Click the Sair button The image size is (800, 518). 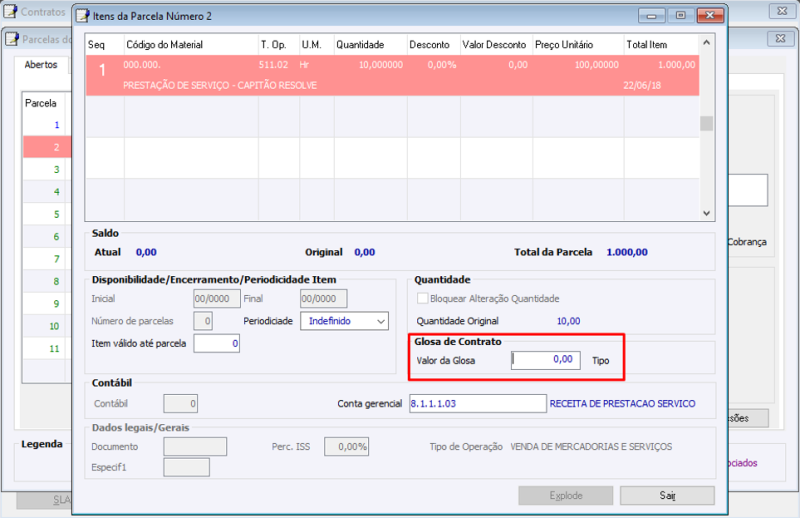coord(667,496)
